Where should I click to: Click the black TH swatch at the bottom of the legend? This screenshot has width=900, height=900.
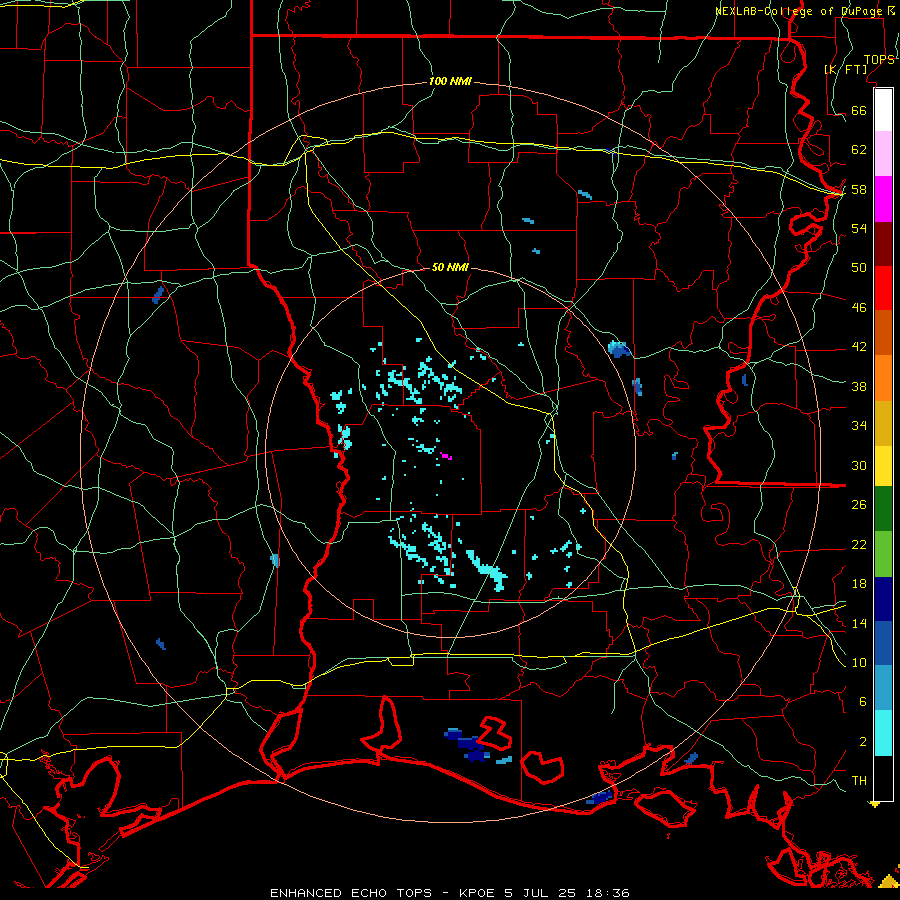[x=883, y=778]
